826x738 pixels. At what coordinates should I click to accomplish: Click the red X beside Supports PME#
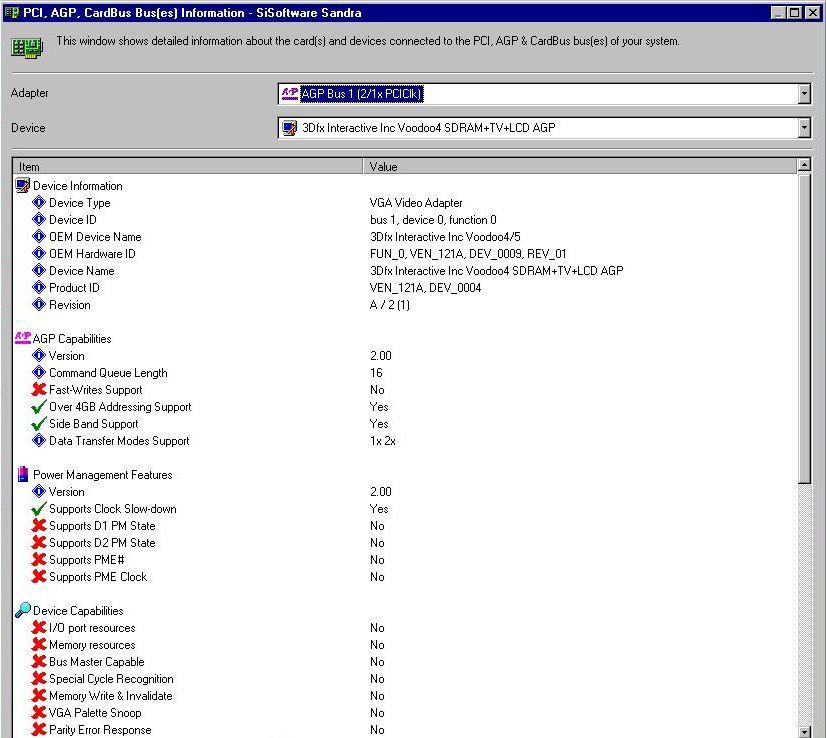click(x=39, y=559)
